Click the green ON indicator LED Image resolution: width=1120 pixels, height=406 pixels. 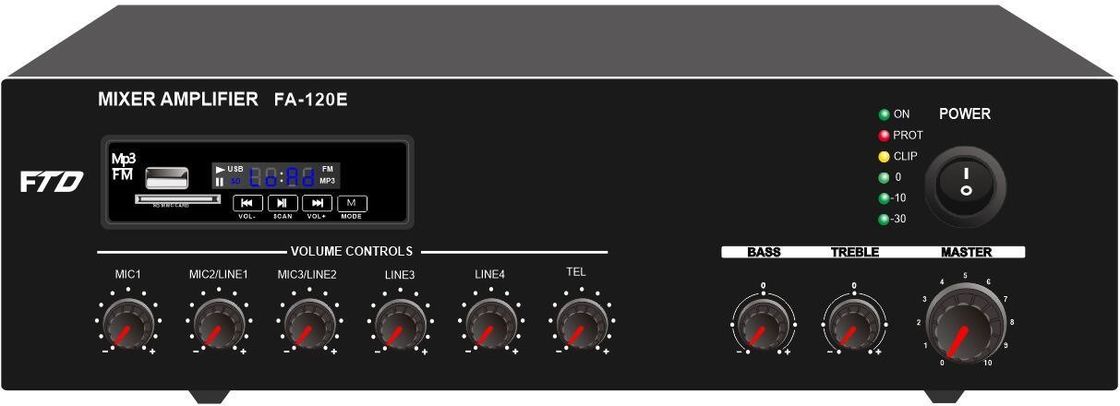884,114
